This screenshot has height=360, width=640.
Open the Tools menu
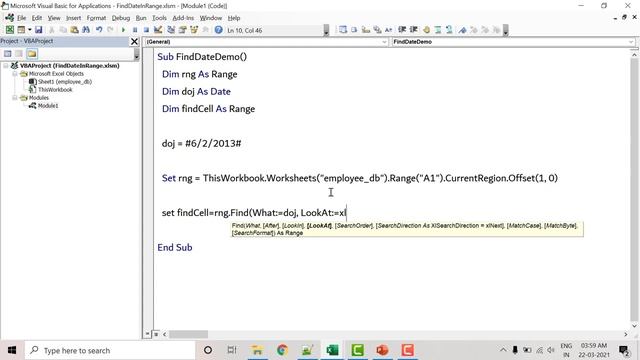(x=159, y=18)
